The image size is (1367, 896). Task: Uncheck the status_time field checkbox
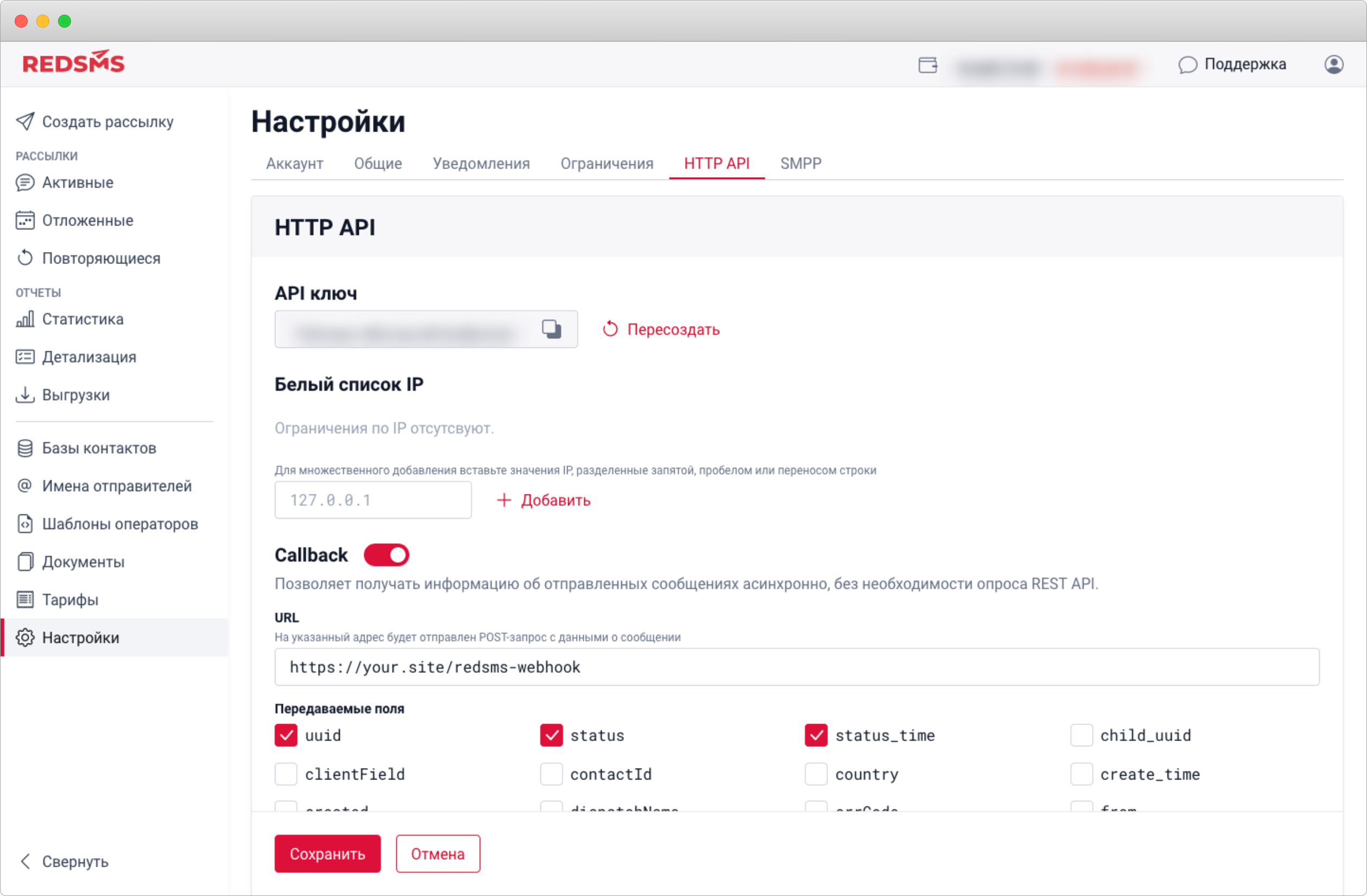[x=816, y=734]
